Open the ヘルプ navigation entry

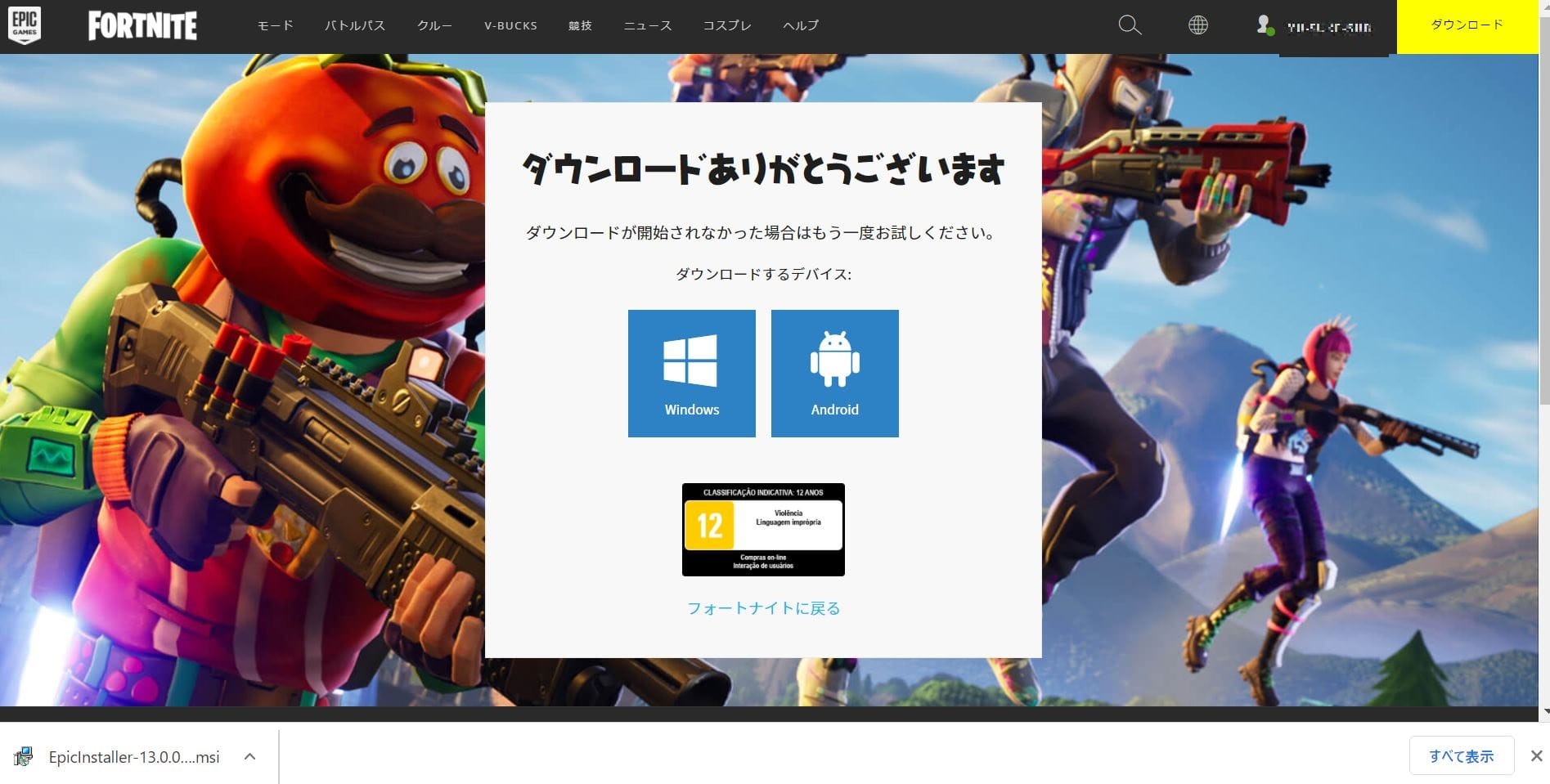[800, 25]
